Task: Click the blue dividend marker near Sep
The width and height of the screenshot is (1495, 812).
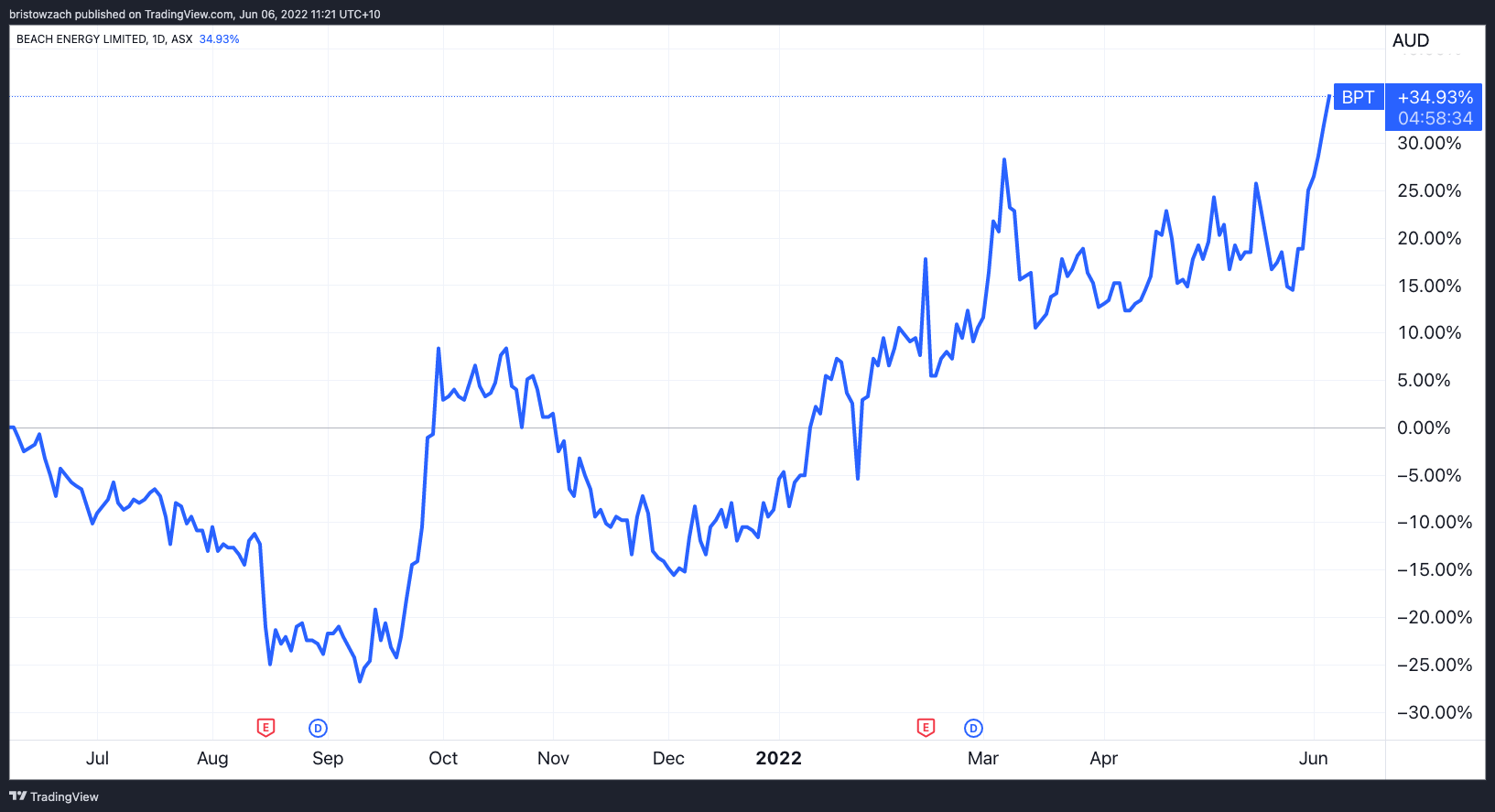Action: [x=318, y=728]
